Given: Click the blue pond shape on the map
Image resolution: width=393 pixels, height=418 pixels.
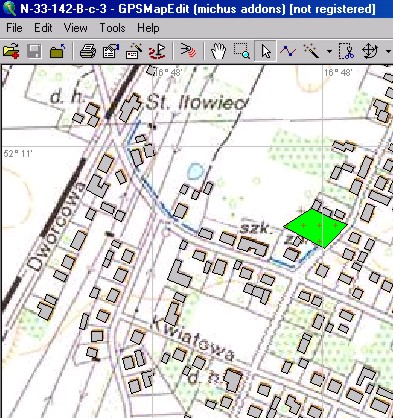Looking at the screenshot, I should 195,171.
